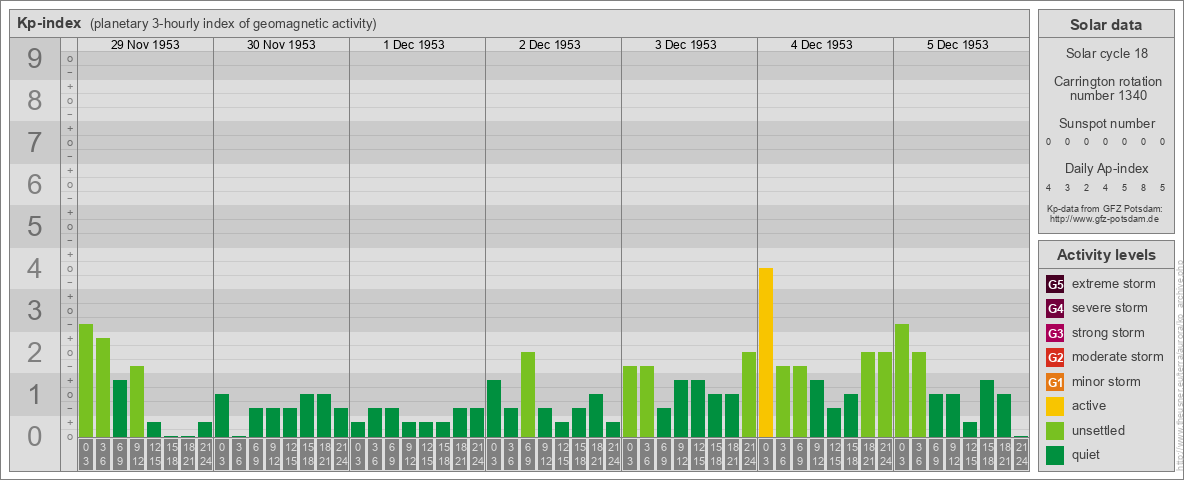1184x480 pixels.
Task: Open the gfz-potsdam.de link
Action: pos(1103,218)
